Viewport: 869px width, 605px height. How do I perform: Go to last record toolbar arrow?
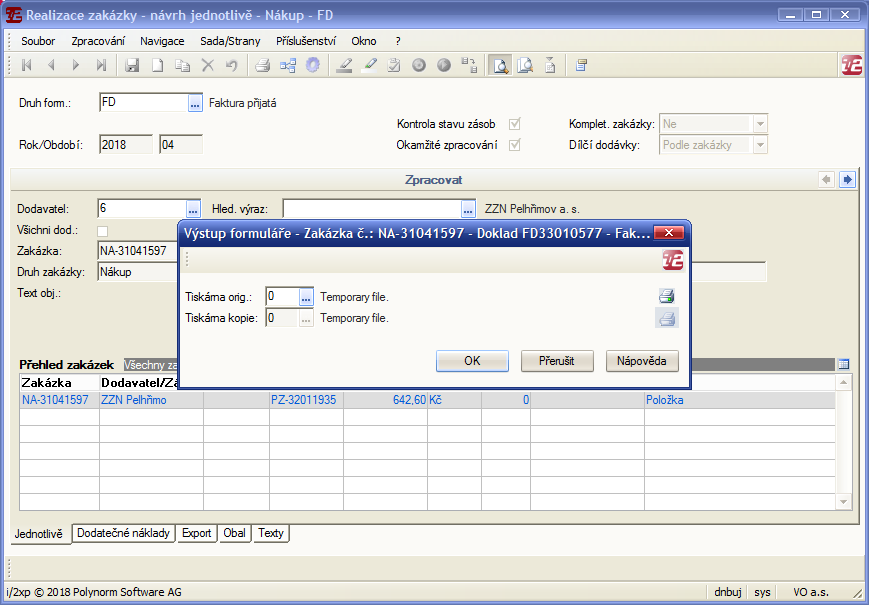[x=101, y=65]
